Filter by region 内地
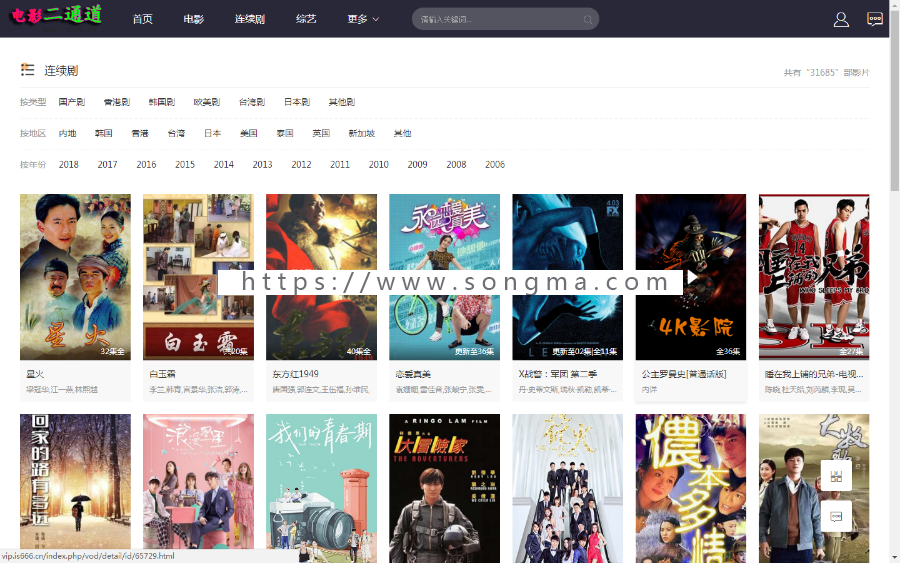900x563 pixels. click(67, 133)
